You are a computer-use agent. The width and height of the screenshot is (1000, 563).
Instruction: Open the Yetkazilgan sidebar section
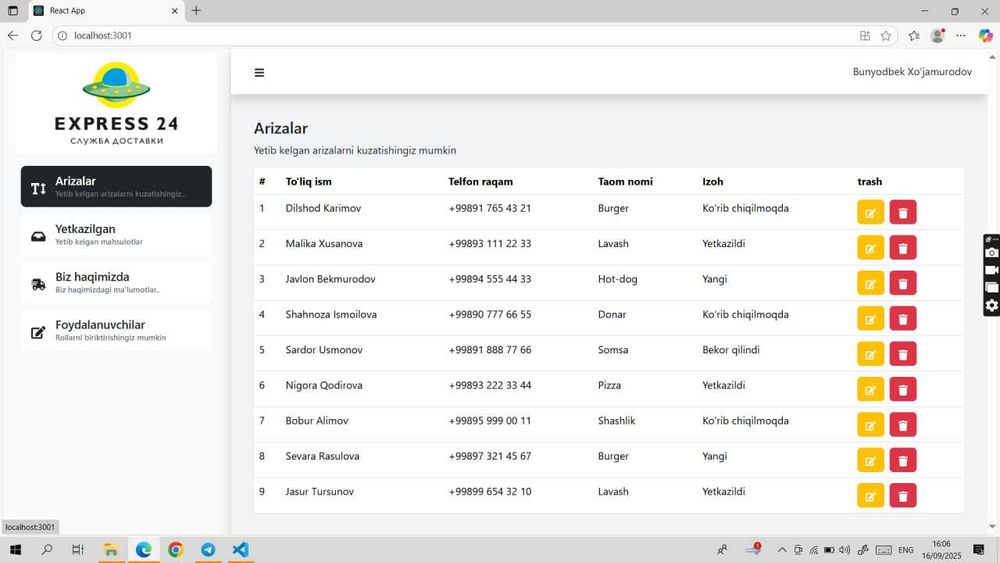116,234
